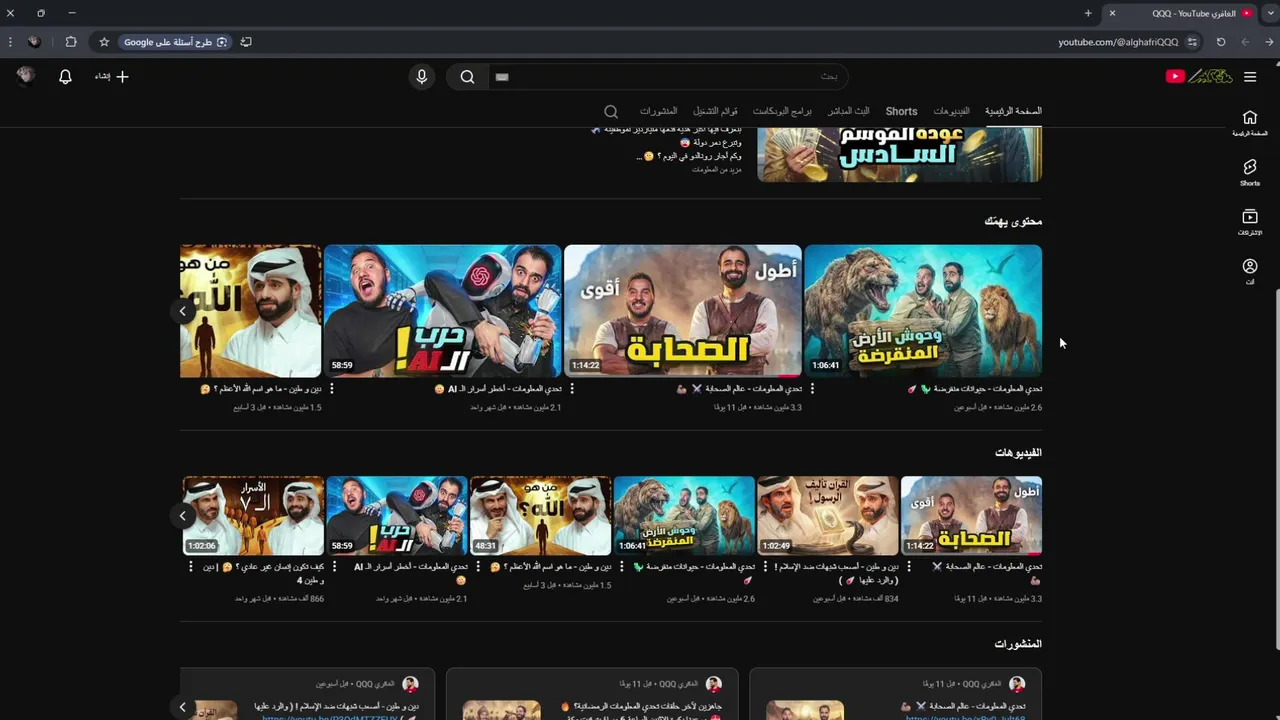This screenshot has width=1280, height=720.
Task: Open الفيديوهات row thumbnail with duration 48:31
Action: (540, 516)
